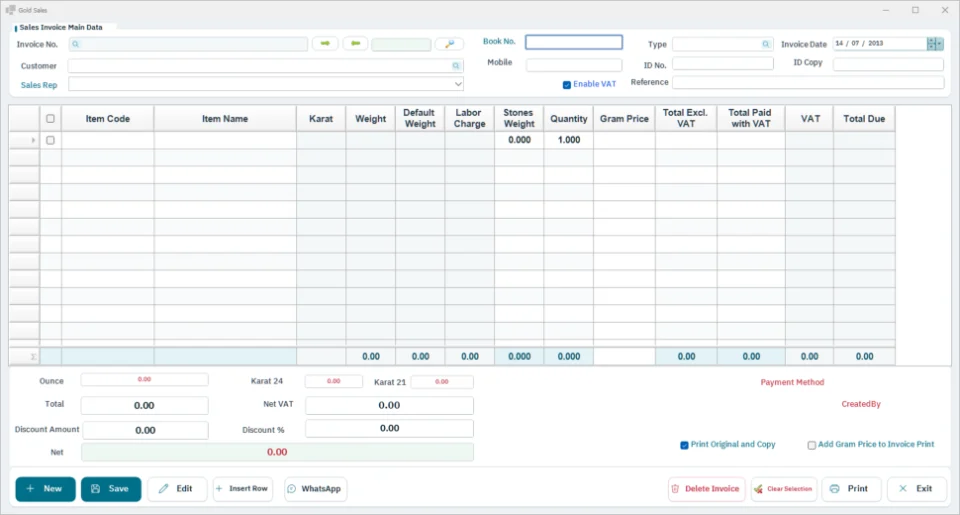Click the Karat column header
Viewport: 960px width, 515px height.
[321, 119]
